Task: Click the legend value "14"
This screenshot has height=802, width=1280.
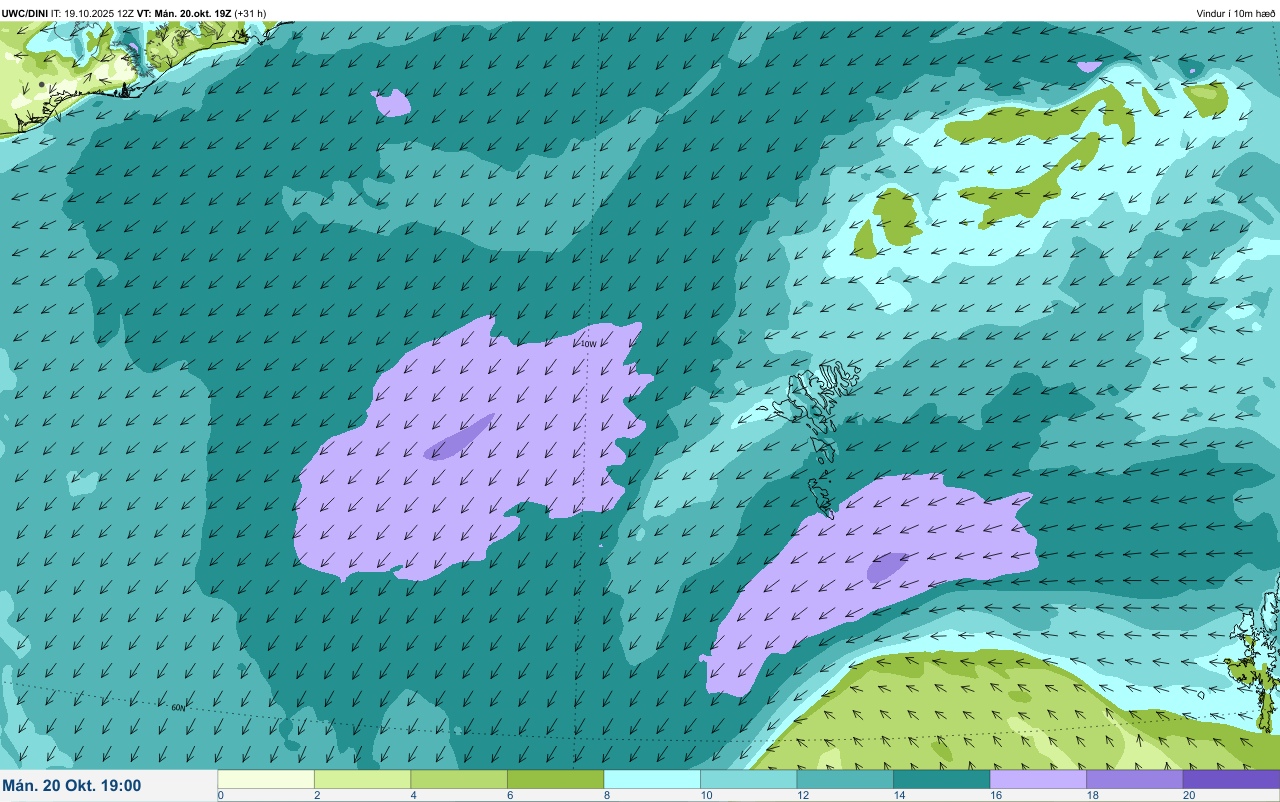Action: click(x=899, y=795)
